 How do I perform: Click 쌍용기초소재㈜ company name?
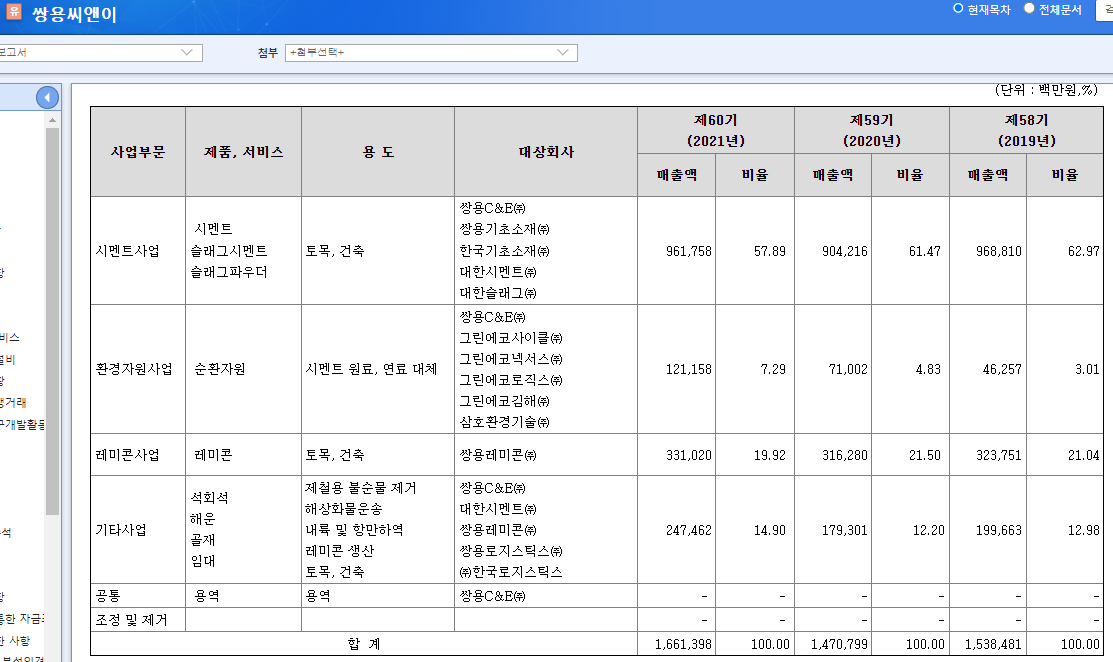pyautogui.click(x=505, y=229)
